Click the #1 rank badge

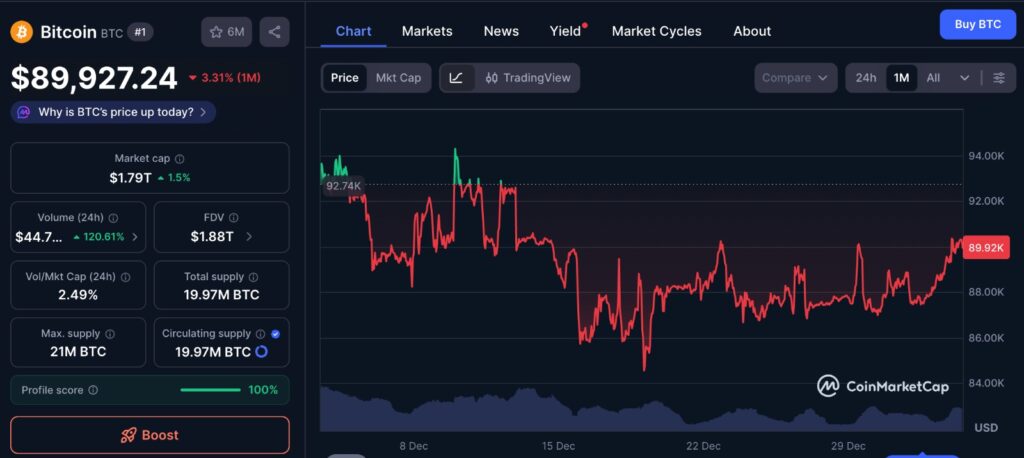click(x=140, y=31)
